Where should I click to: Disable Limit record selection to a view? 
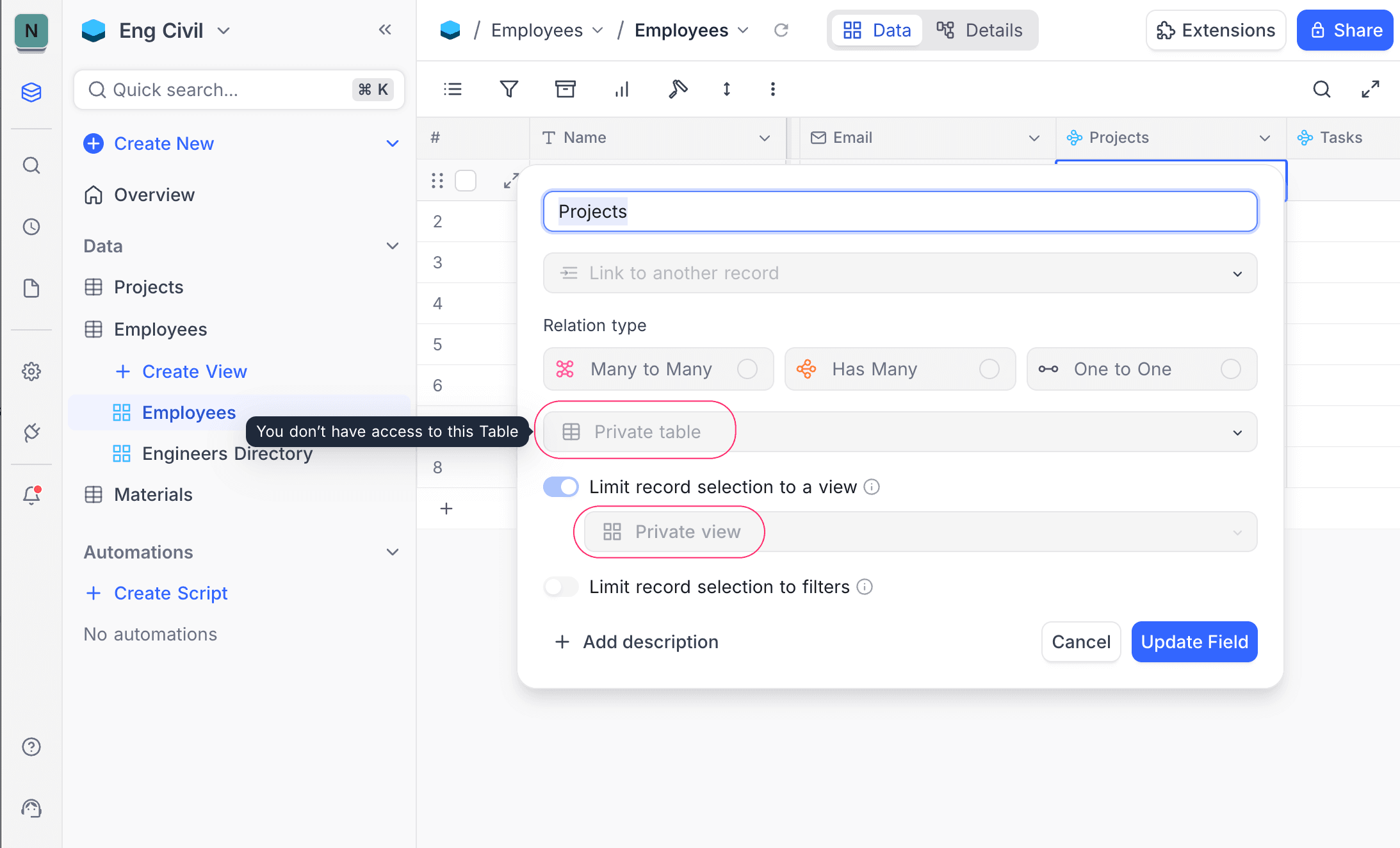point(561,487)
